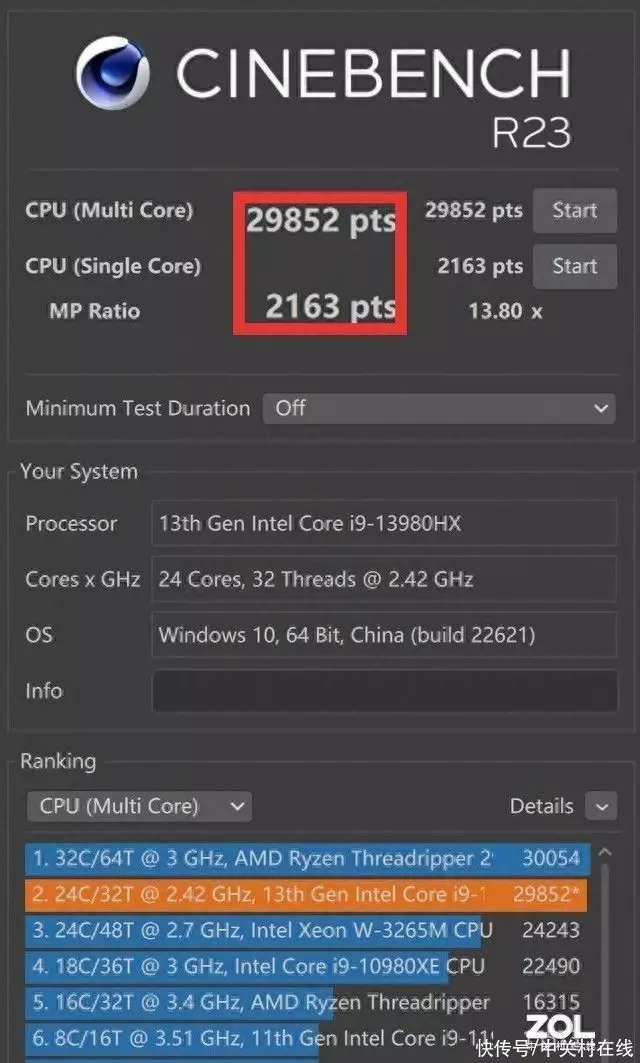640x1063 pixels.
Task: Start the CPU Single Core test
Action: (x=574, y=266)
